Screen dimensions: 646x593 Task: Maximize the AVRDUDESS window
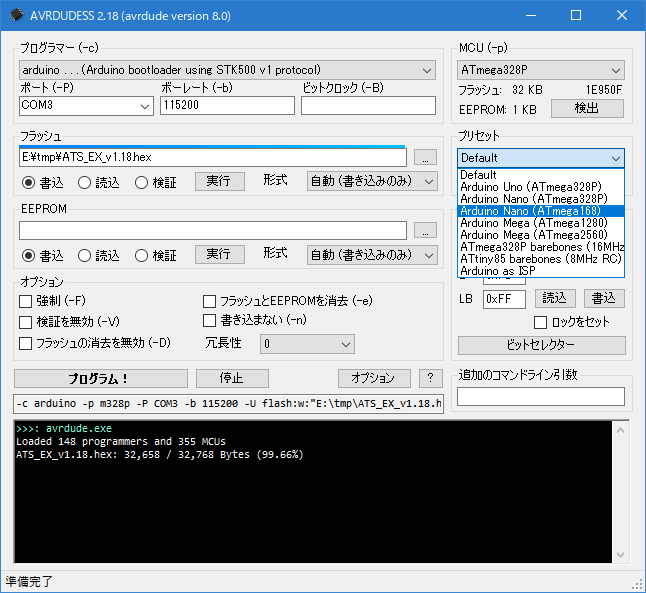click(576, 15)
